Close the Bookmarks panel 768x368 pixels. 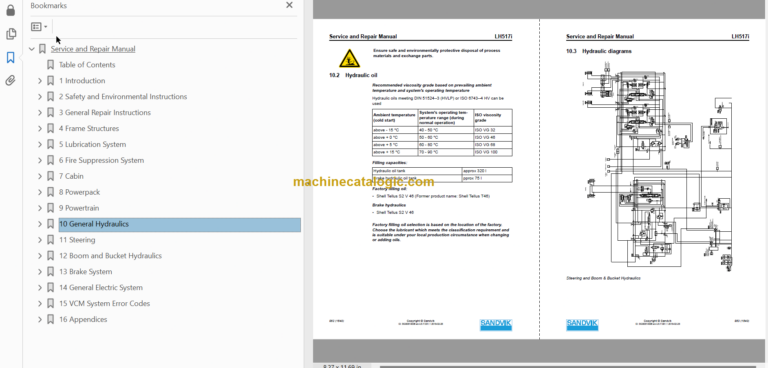coord(289,5)
